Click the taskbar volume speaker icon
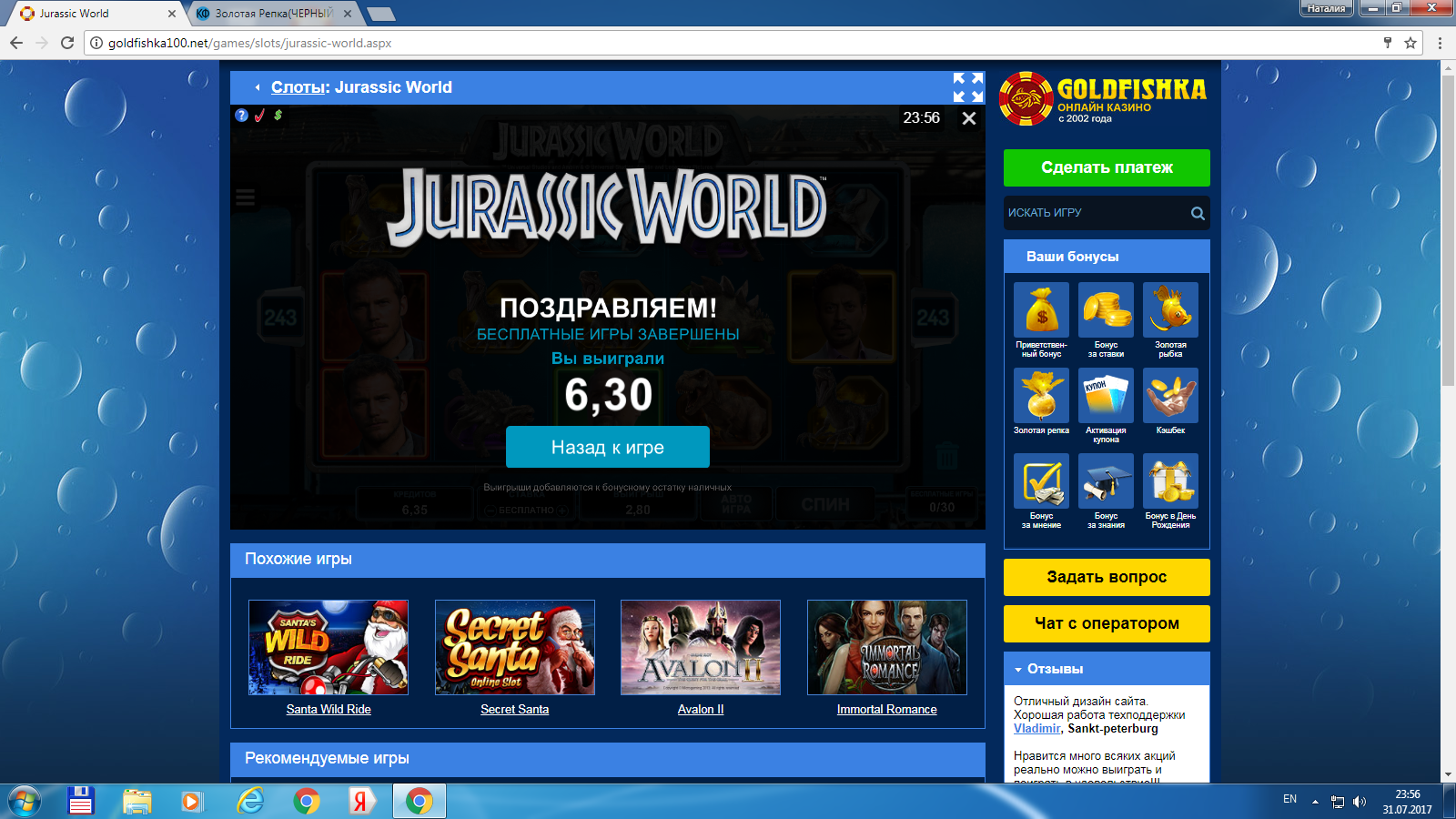 [x=1360, y=802]
